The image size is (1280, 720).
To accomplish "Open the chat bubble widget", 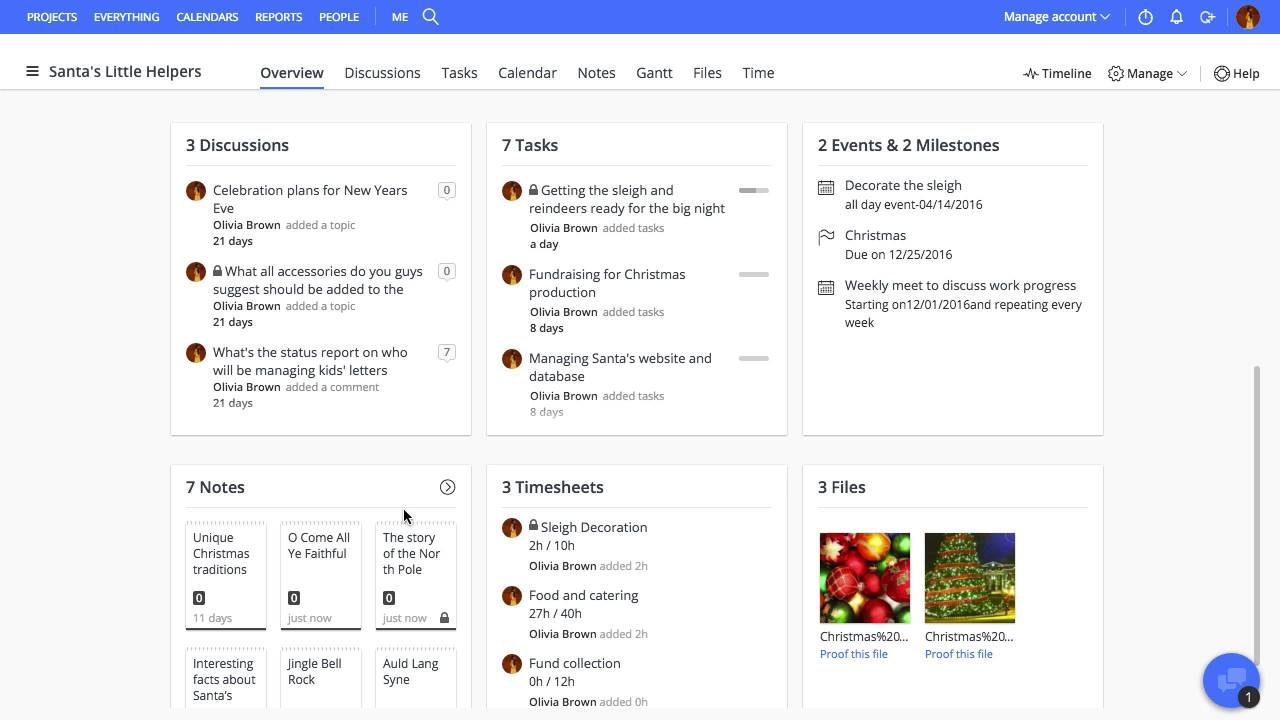I will pyautogui.click(x=1231, y=680).
